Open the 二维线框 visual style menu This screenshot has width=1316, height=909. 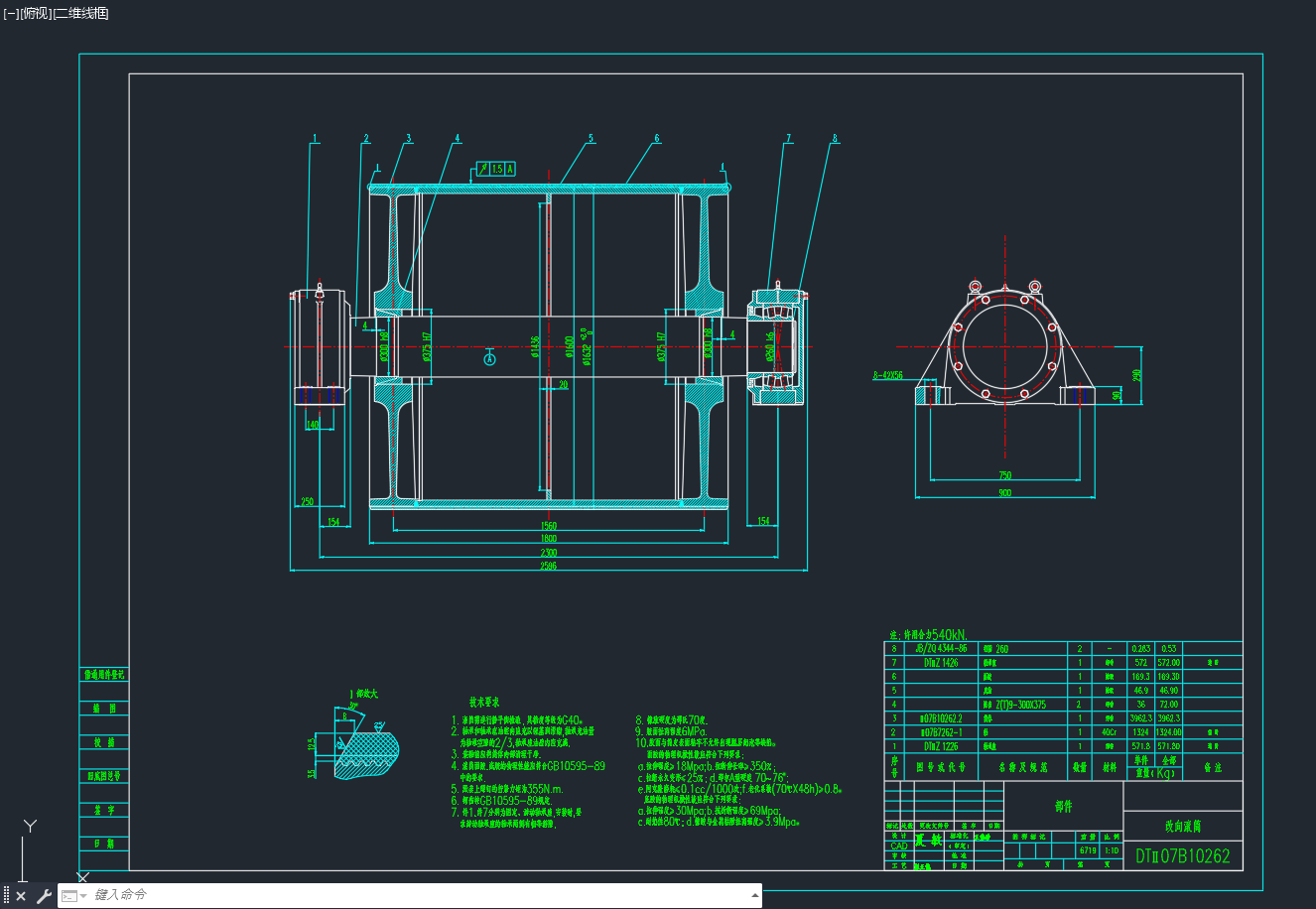pyautogui.click(x=80, y=13)
